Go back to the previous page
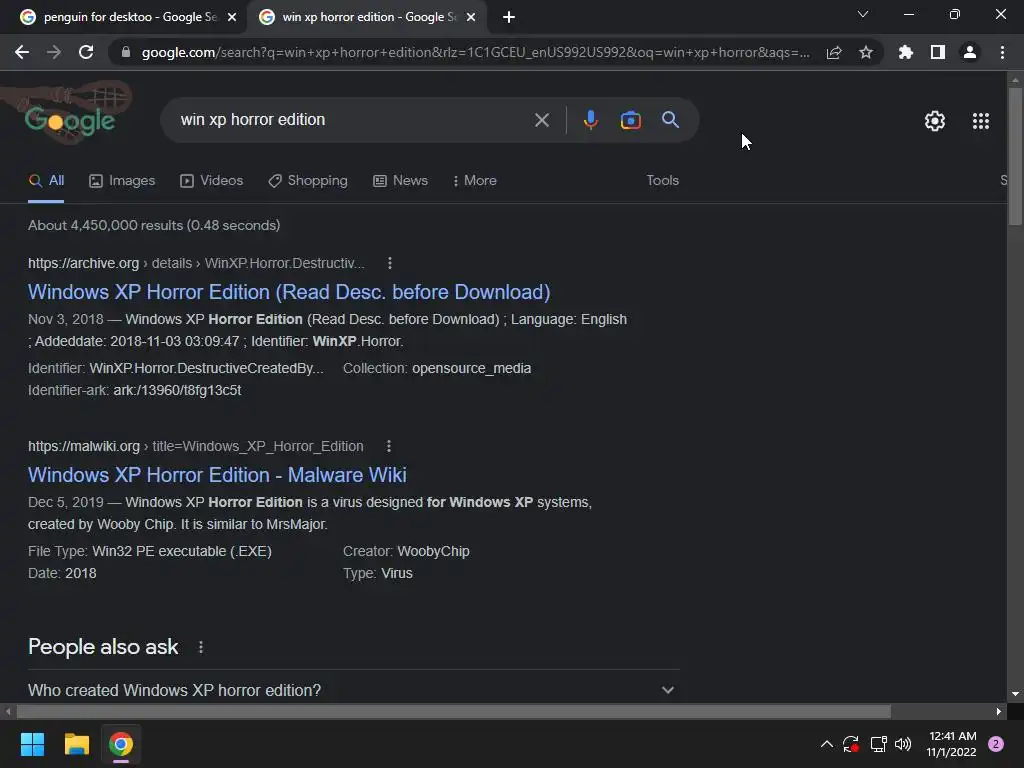 coord(22,52)
